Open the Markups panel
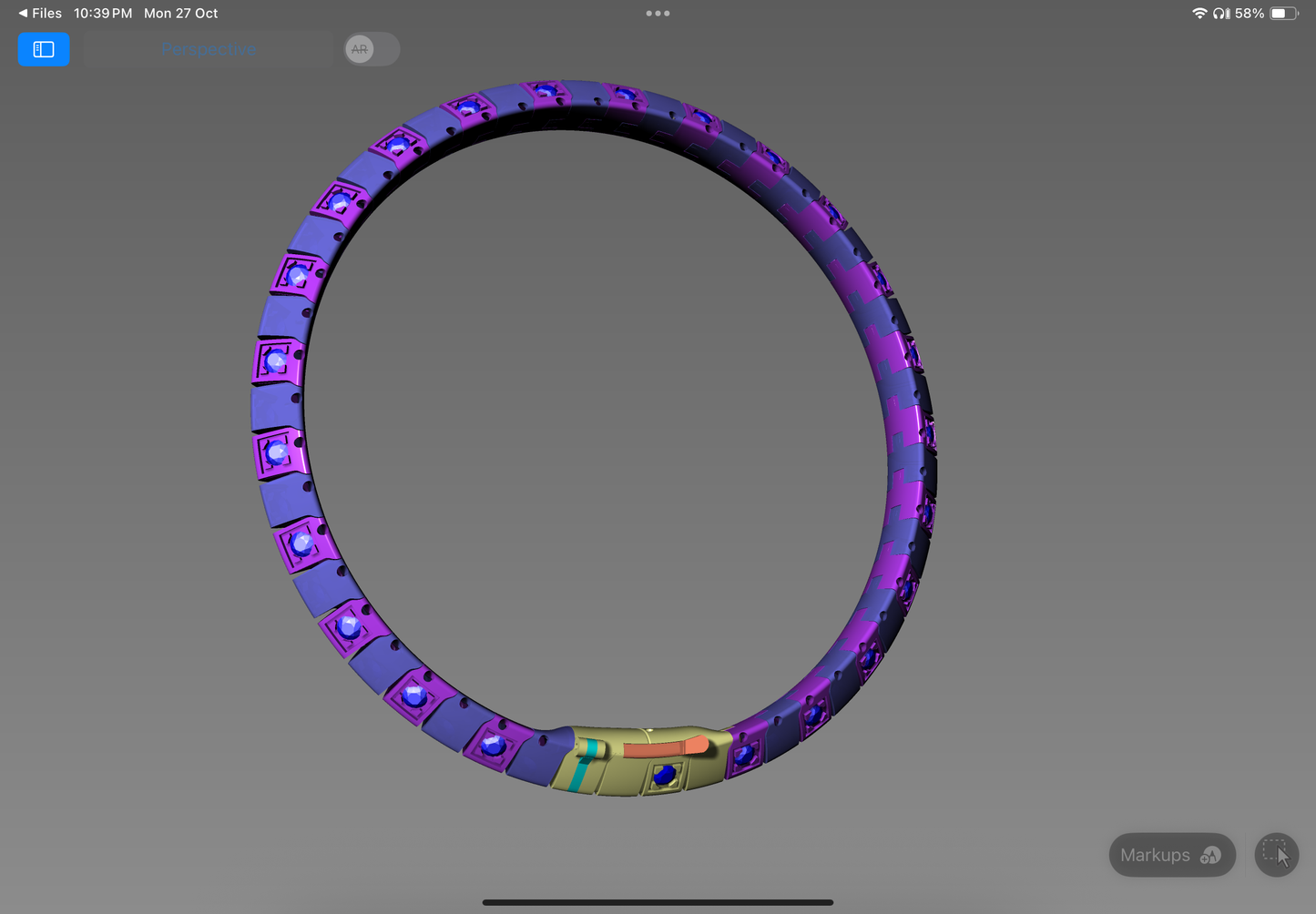This screenshot has width=1316, height=914. click(x=1157, y=855)
